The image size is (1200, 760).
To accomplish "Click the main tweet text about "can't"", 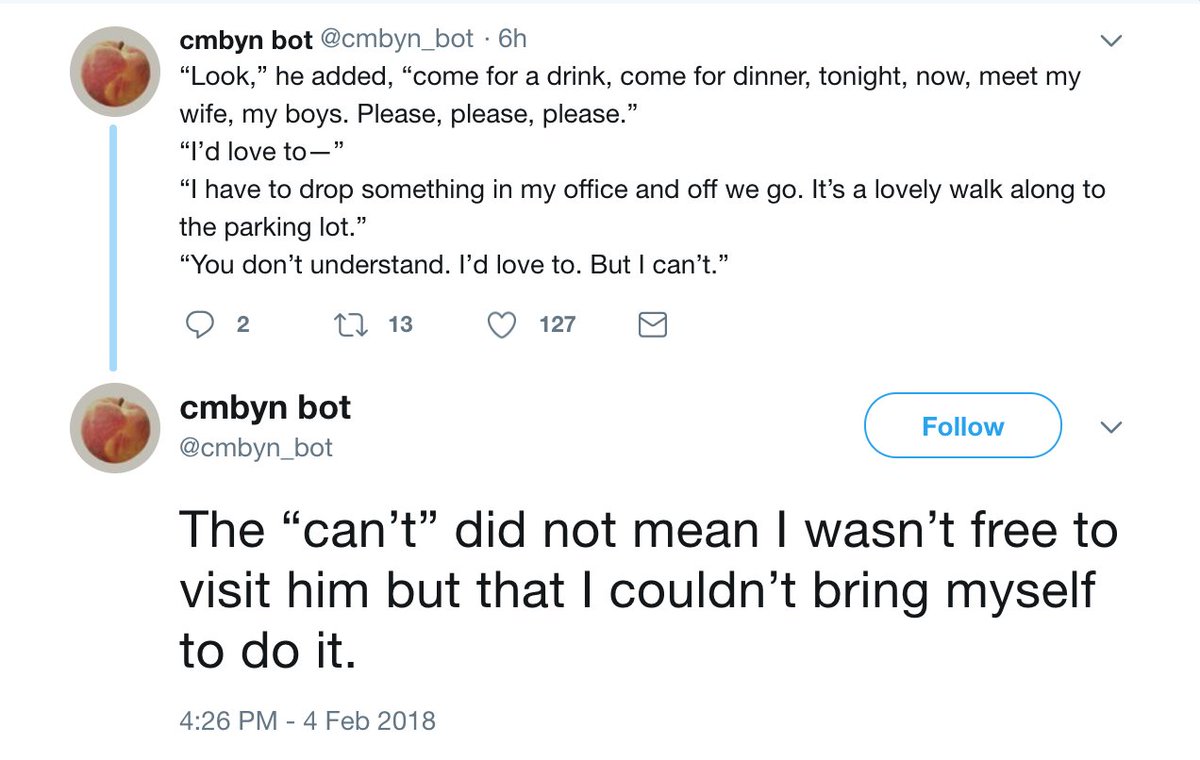I will coord(640,590).
